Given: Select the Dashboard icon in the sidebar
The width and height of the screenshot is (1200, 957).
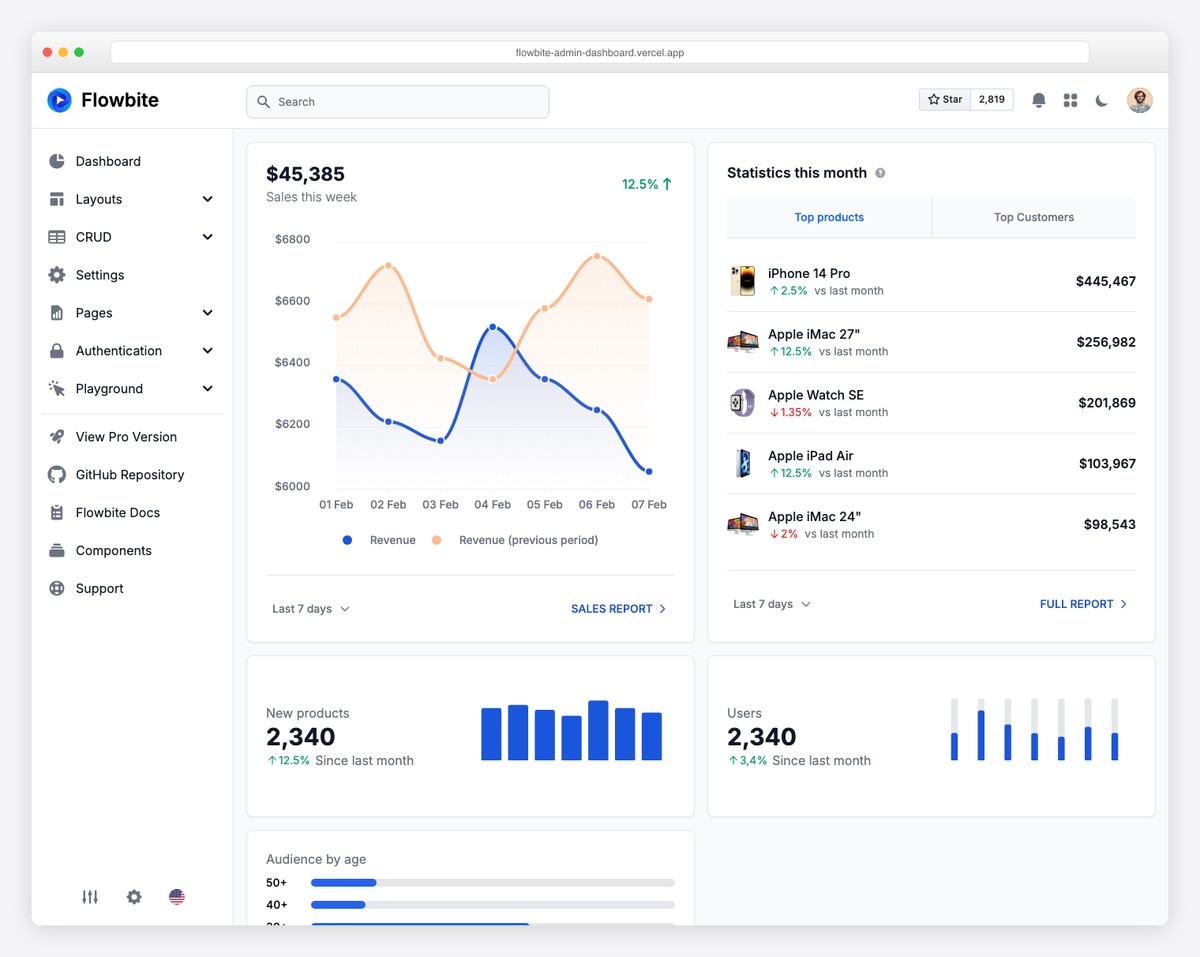Looking at the screenshot, I should point(57,161).
